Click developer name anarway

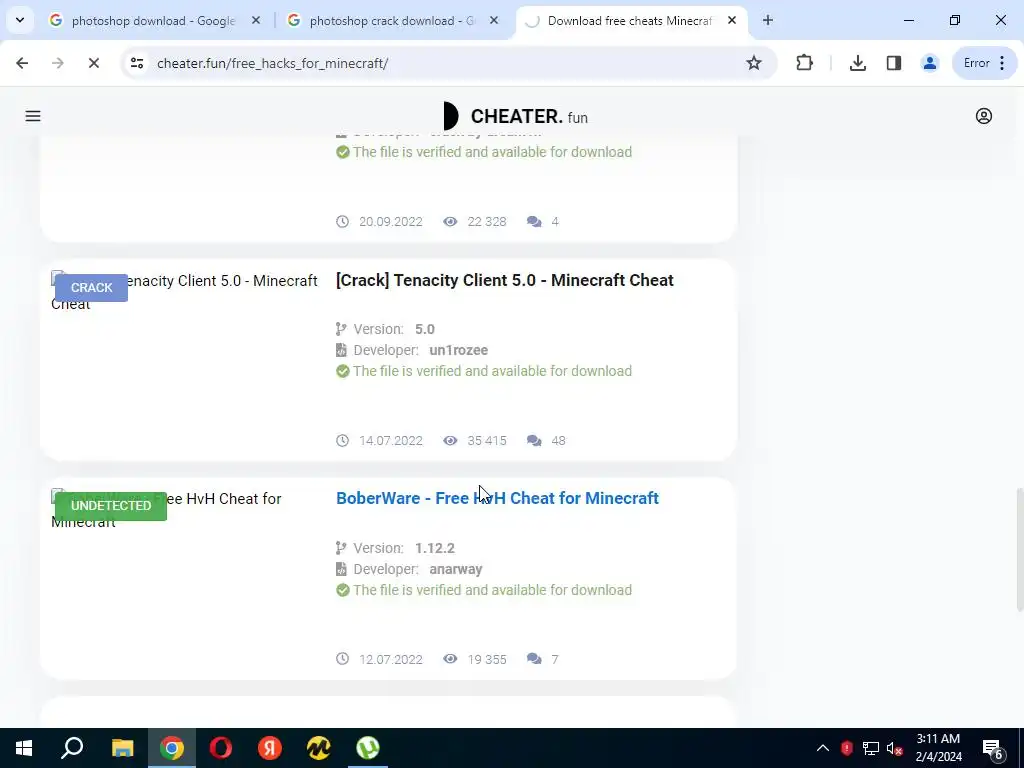[456, 569]
